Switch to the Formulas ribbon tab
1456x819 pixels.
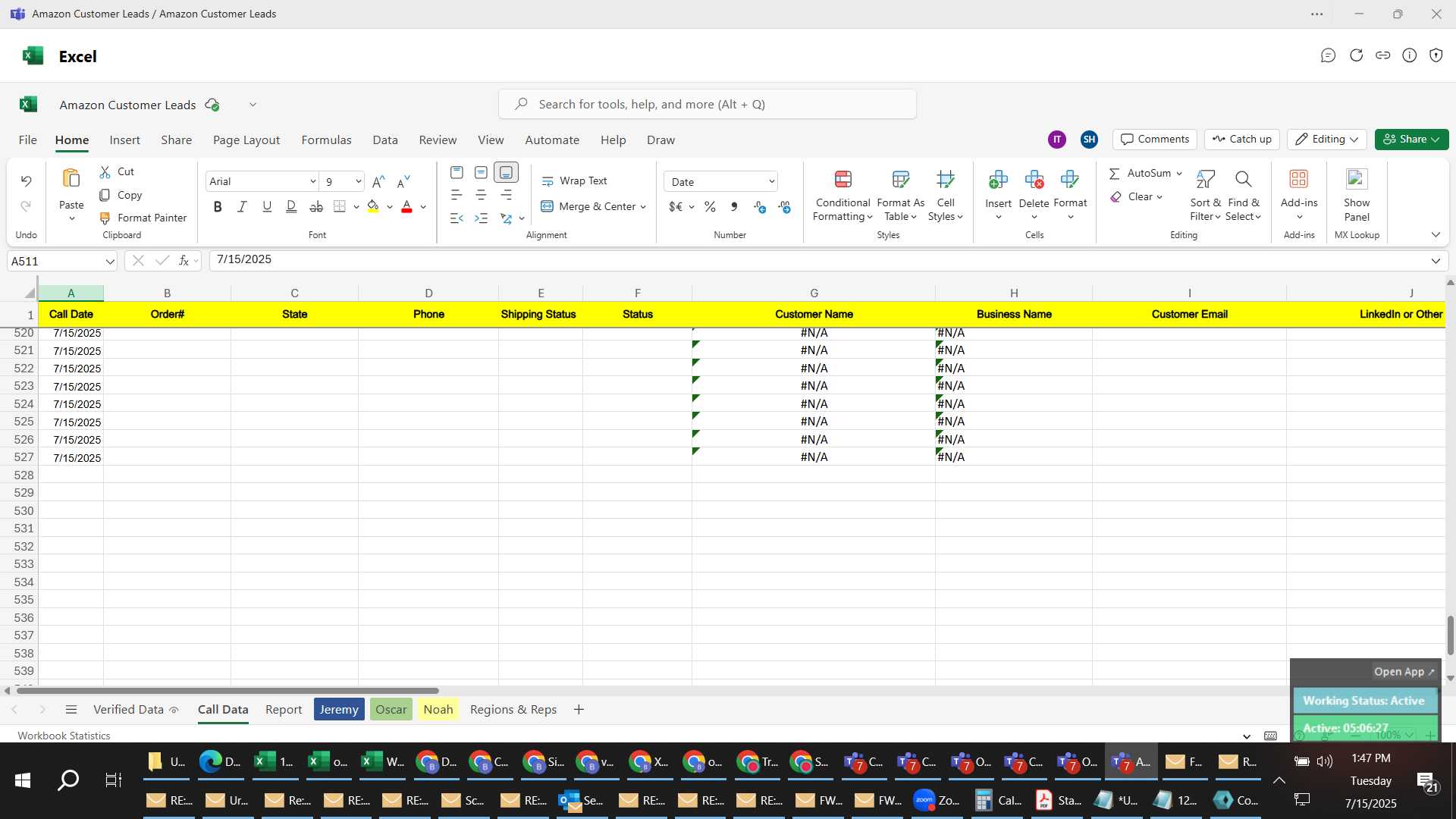(326, 140)
